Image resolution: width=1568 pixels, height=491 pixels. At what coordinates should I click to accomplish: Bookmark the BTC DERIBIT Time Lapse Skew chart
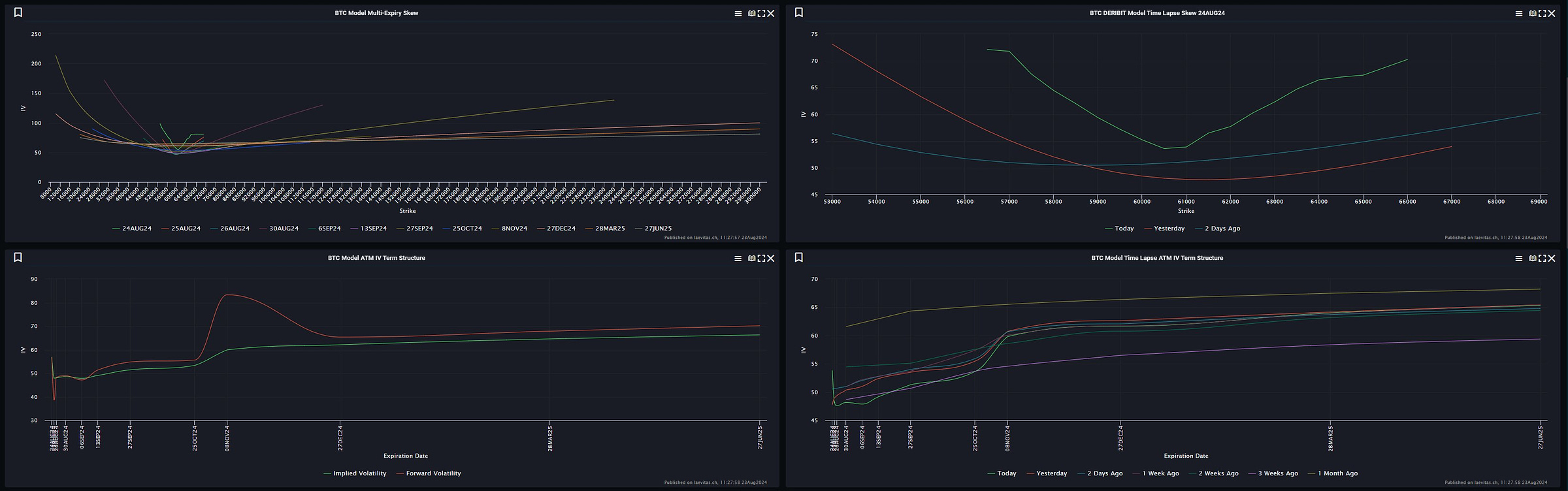(799, 12)
